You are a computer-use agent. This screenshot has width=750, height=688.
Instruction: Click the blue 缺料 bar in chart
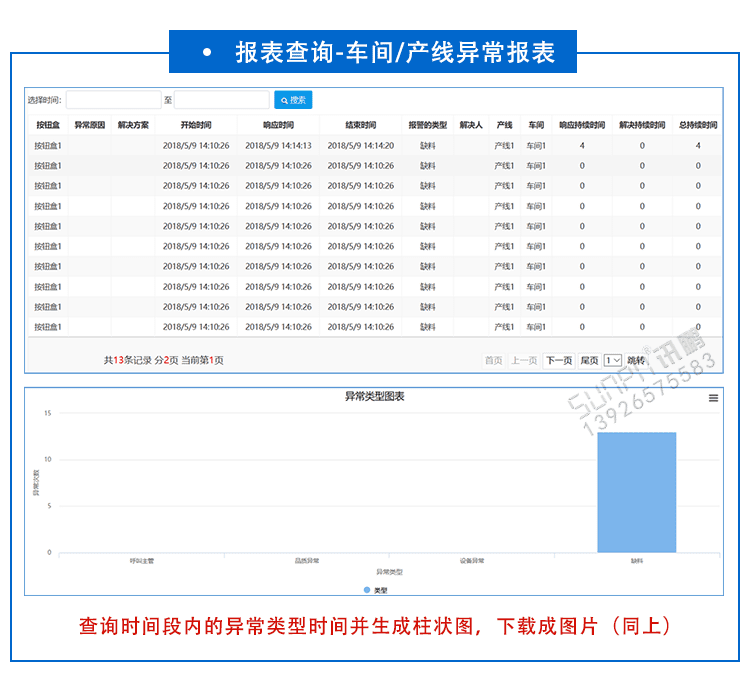637,492
